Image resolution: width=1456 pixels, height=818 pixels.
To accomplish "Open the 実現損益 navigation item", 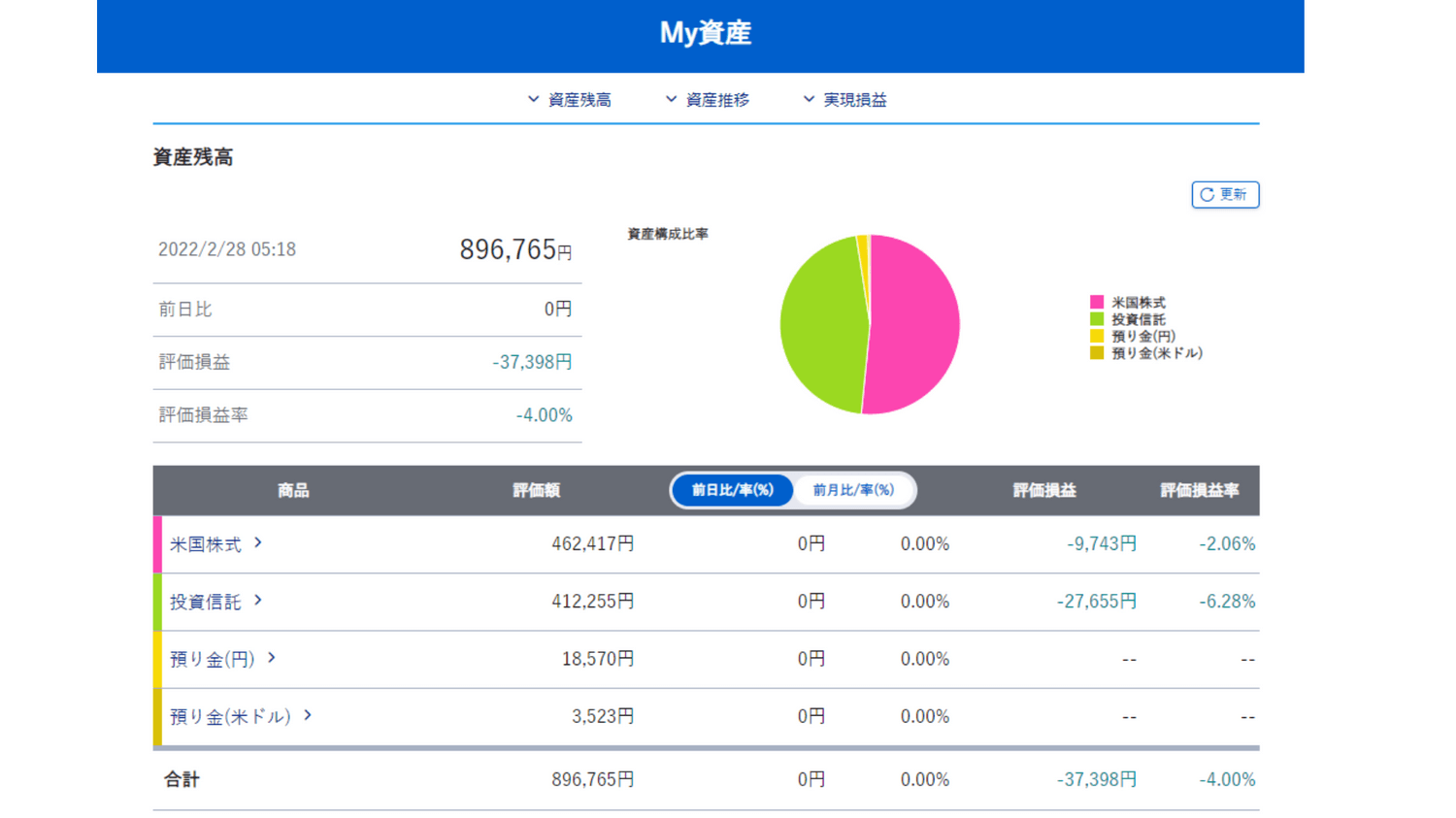I will point(855,100).
